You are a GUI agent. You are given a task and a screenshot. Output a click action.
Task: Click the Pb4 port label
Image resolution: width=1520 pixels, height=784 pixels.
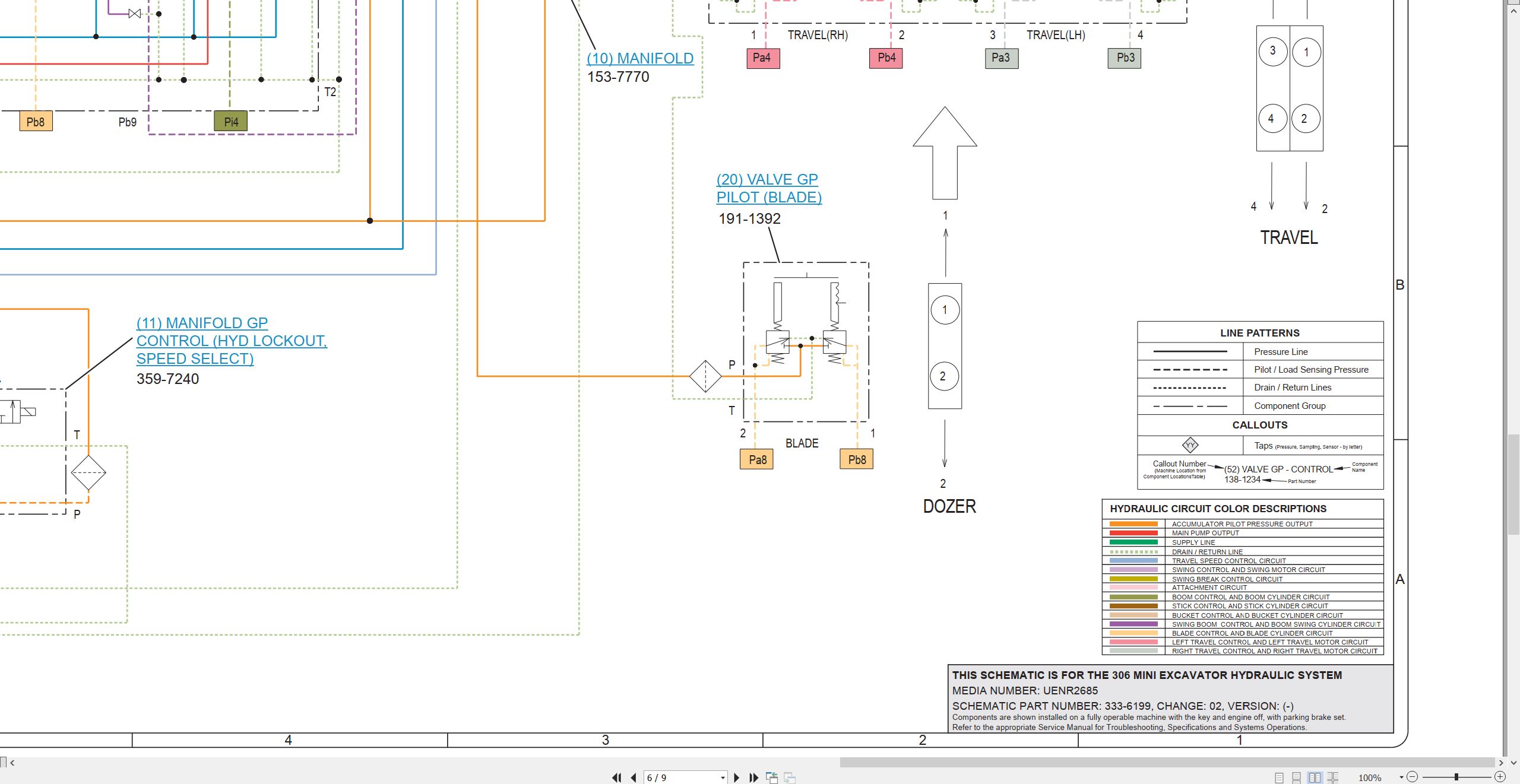point(886,58)
